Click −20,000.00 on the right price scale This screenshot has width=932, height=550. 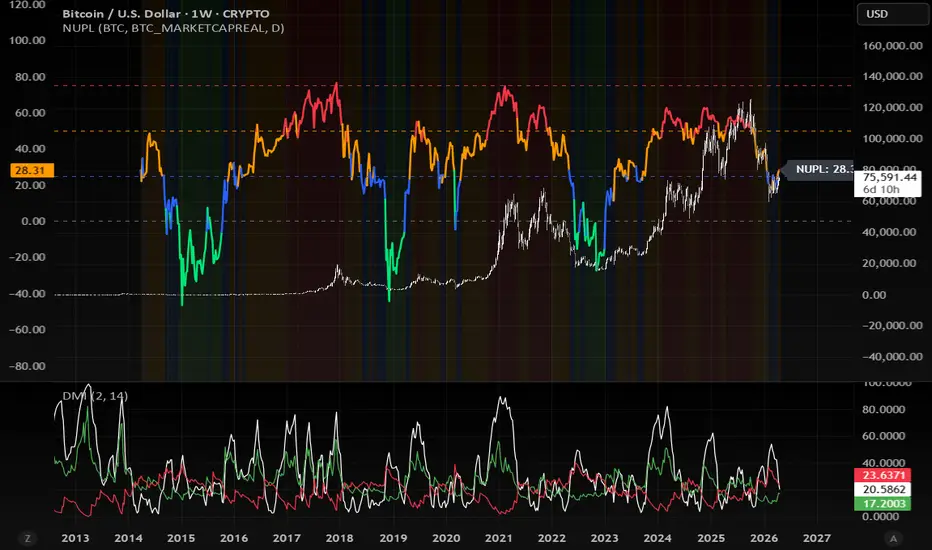(x=892, y=325)
